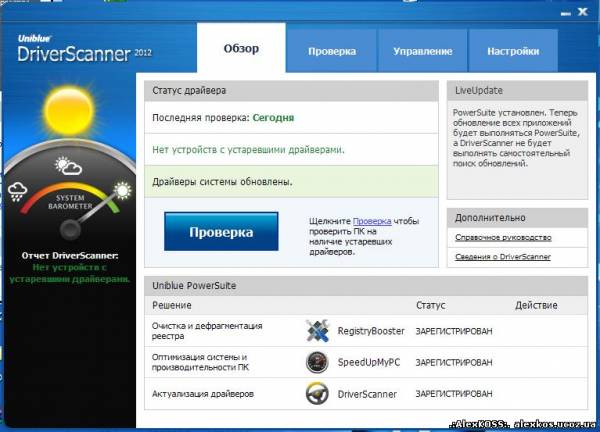Close the DriverScanner window

pyautogui.click(x=583, y=12)
